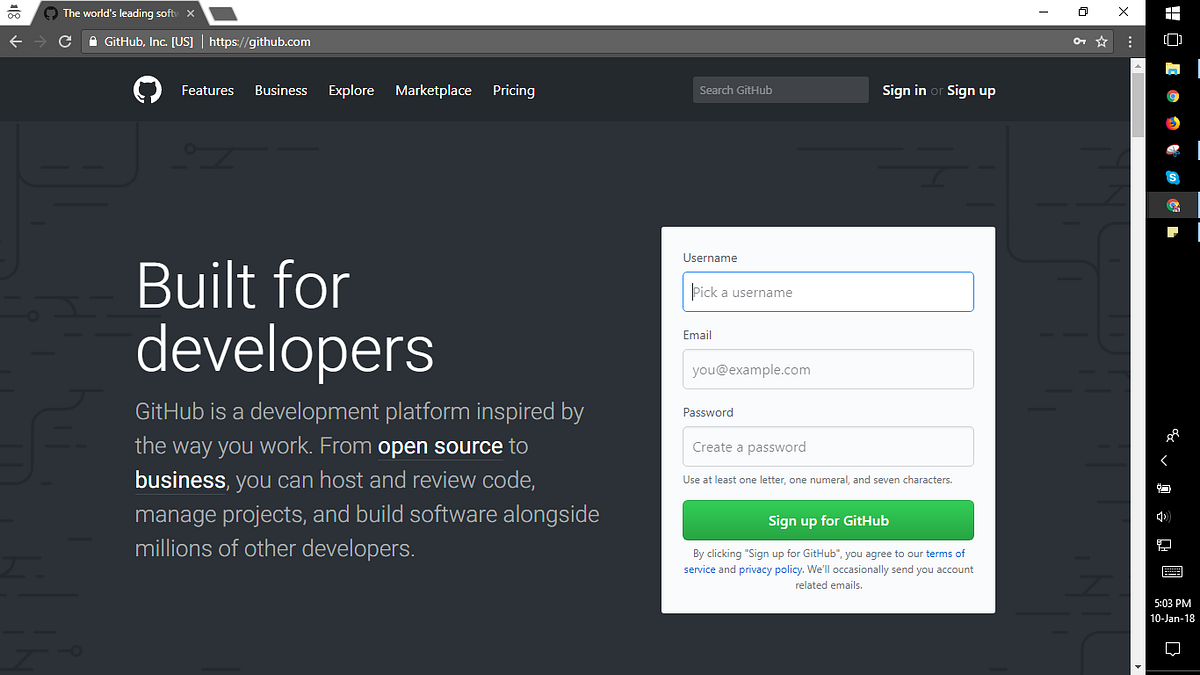This screenshot has width=1200, height=675.
Task: Bookmark the page with the star icon
Action: click(1101, 41)
